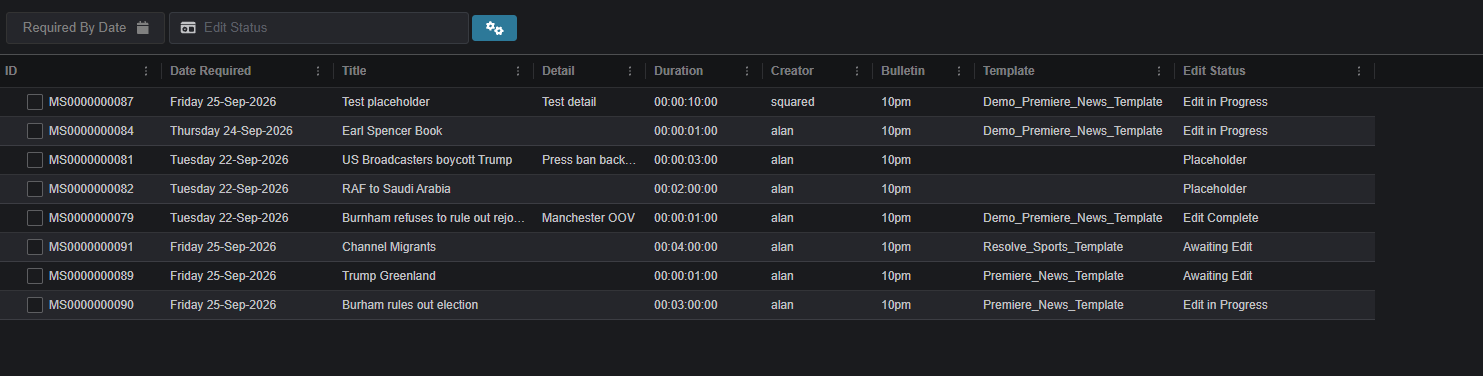The width and height of the screenshot is (1483, 376).
Task: Tick checkbox for MS0000000087
Action: pos(35,102)
